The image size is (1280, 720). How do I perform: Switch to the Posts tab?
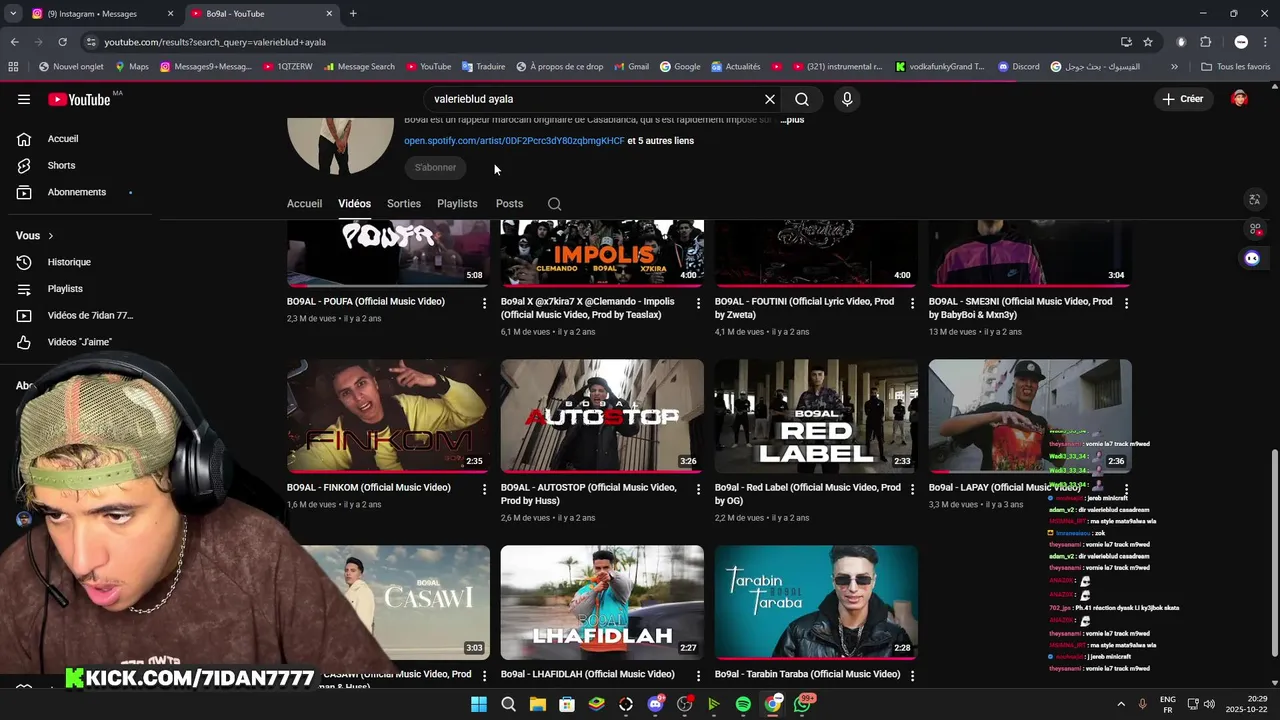click(x=509, y=204)
